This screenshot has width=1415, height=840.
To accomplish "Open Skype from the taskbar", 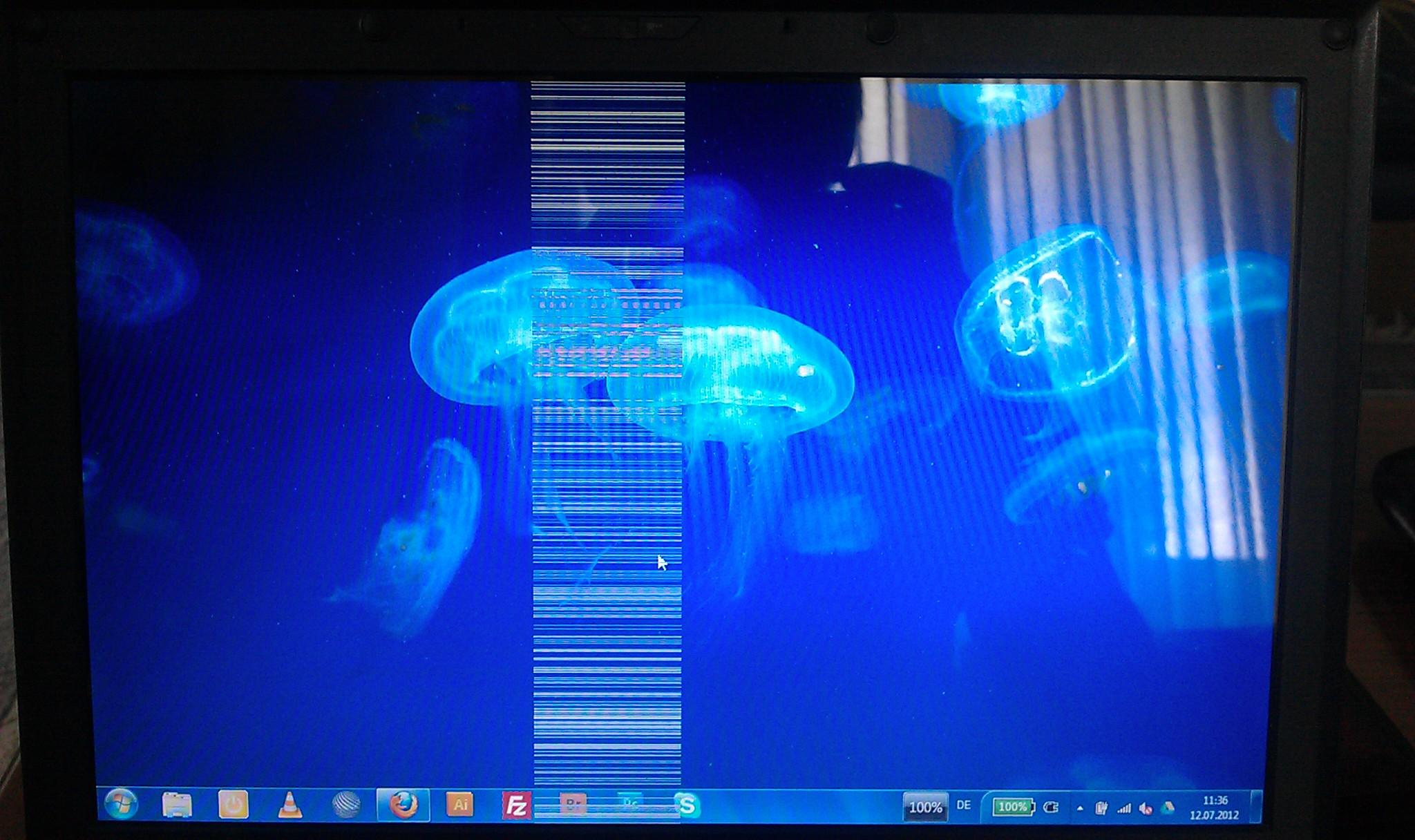I will 687,805.
